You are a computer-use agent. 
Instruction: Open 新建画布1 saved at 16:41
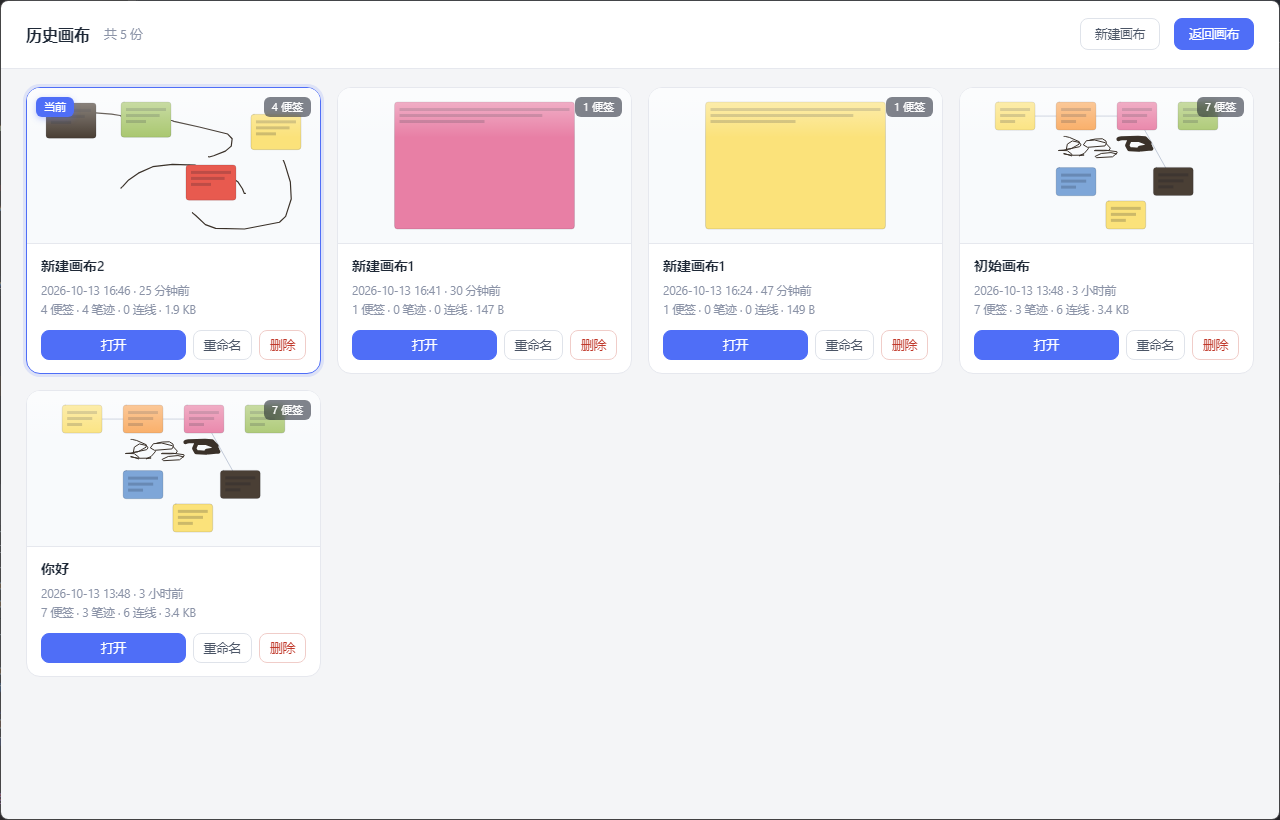pos(424,345)
